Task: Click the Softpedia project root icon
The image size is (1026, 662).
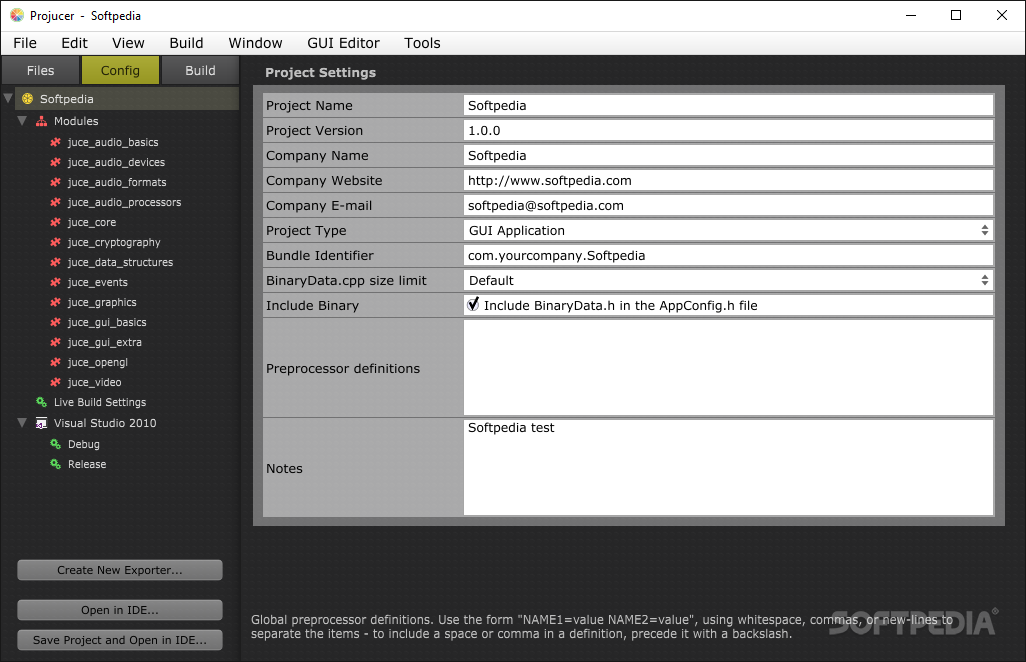Action: click(27, 99)
